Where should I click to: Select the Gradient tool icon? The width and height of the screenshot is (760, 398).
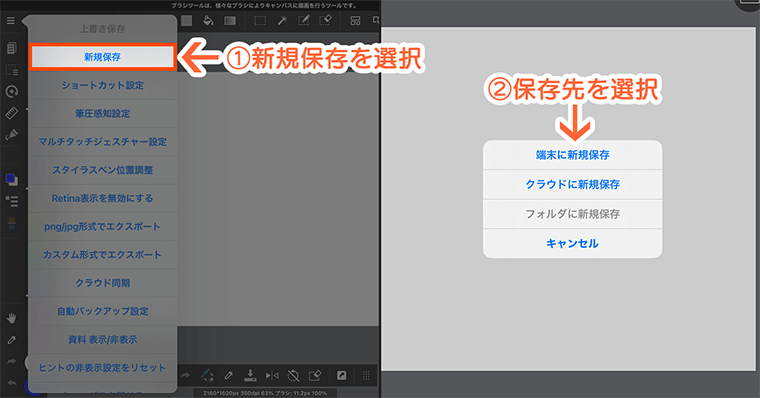(230, 20)
